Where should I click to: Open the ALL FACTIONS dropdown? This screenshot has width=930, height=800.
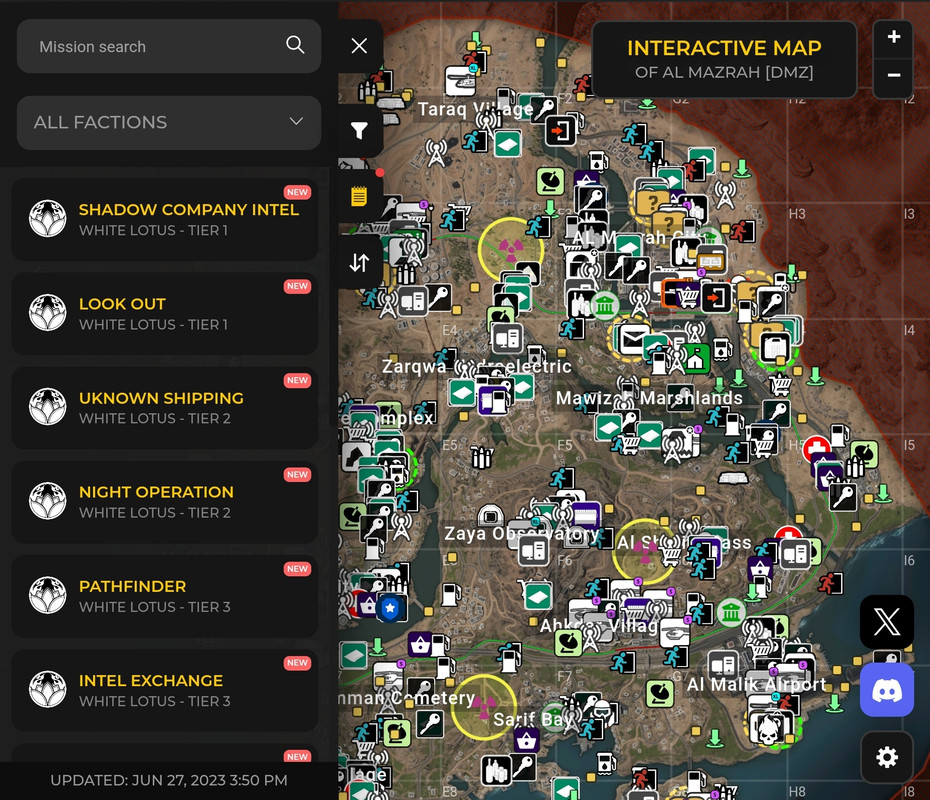[169, 122]
